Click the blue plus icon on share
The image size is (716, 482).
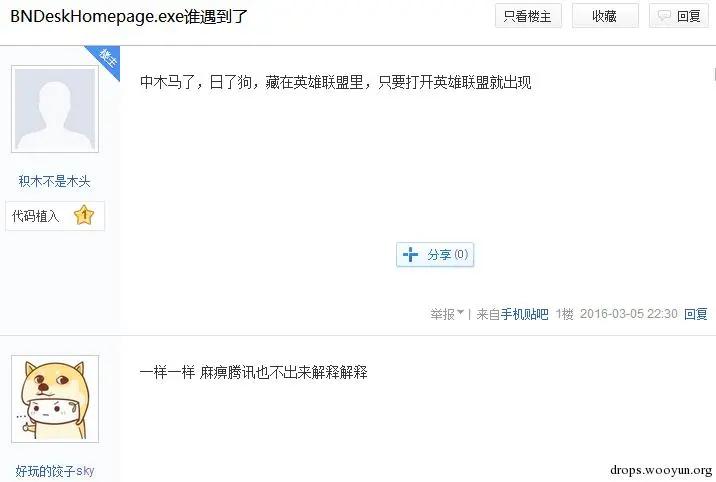coord(411,254)
